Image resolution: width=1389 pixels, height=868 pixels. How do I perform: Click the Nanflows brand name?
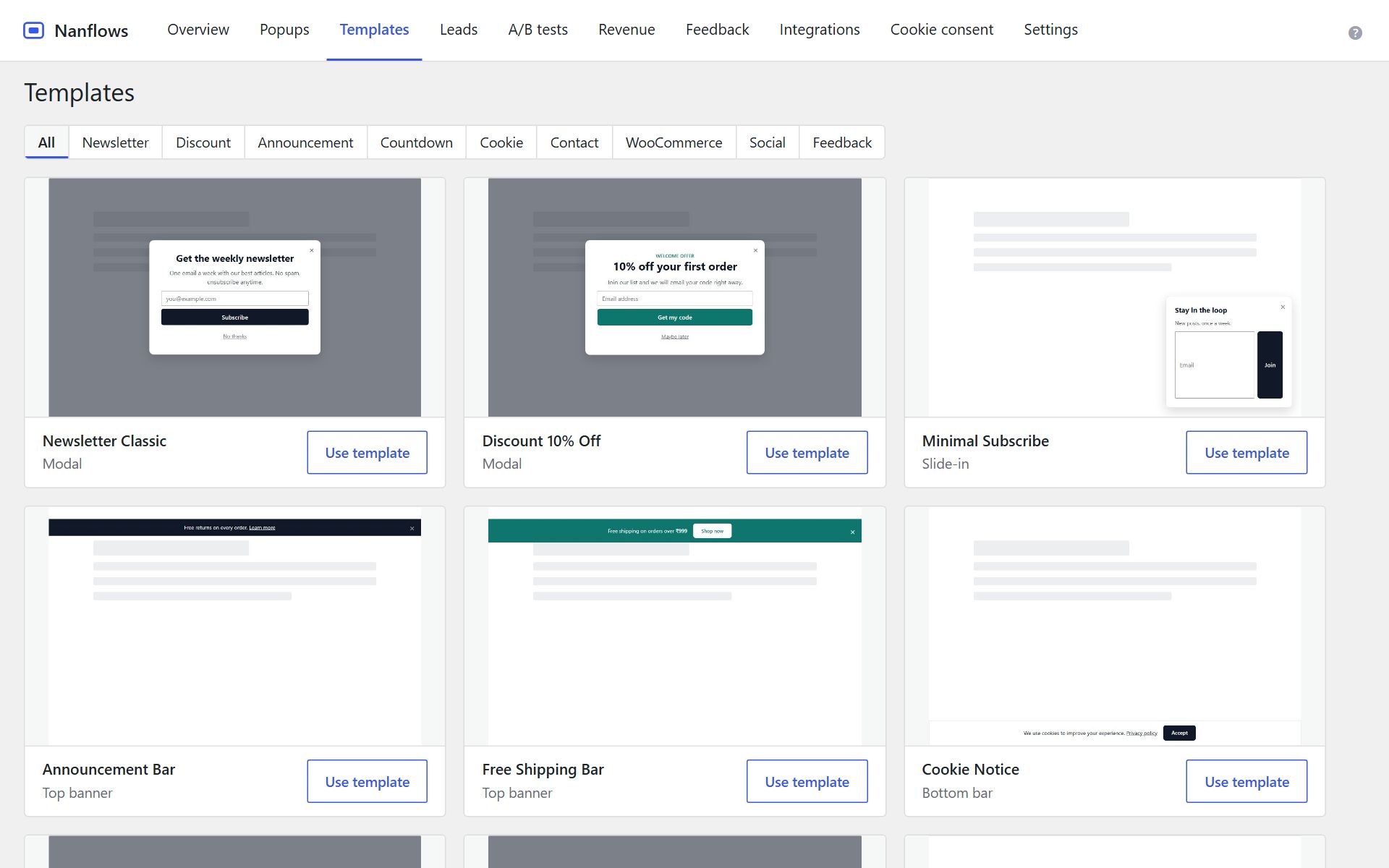91,31
